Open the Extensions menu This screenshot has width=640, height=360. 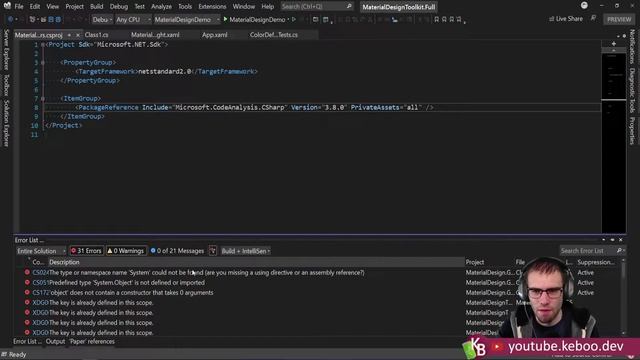coord(212,7)
